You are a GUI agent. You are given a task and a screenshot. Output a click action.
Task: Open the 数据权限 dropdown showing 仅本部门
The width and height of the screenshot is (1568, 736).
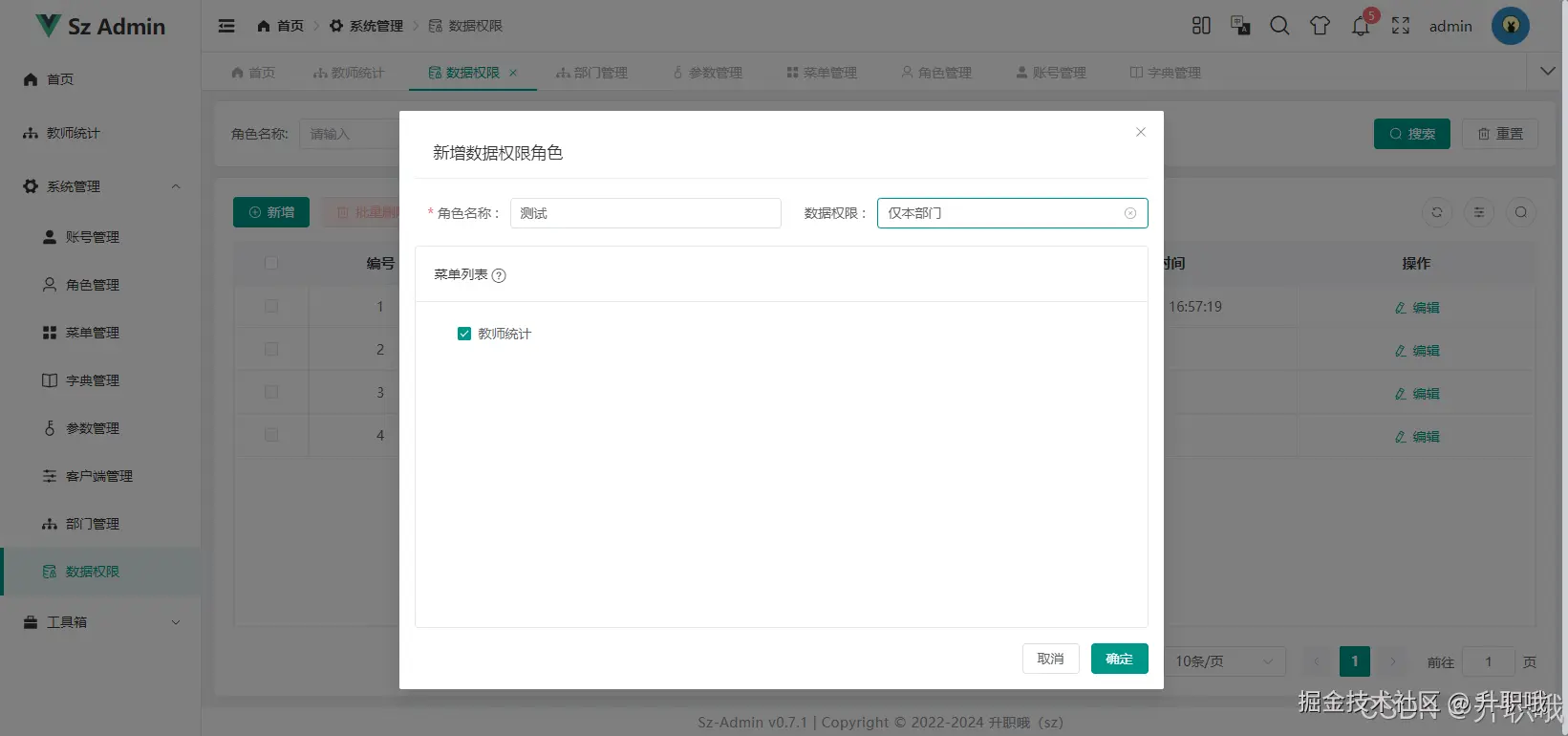pos(1012,213)
